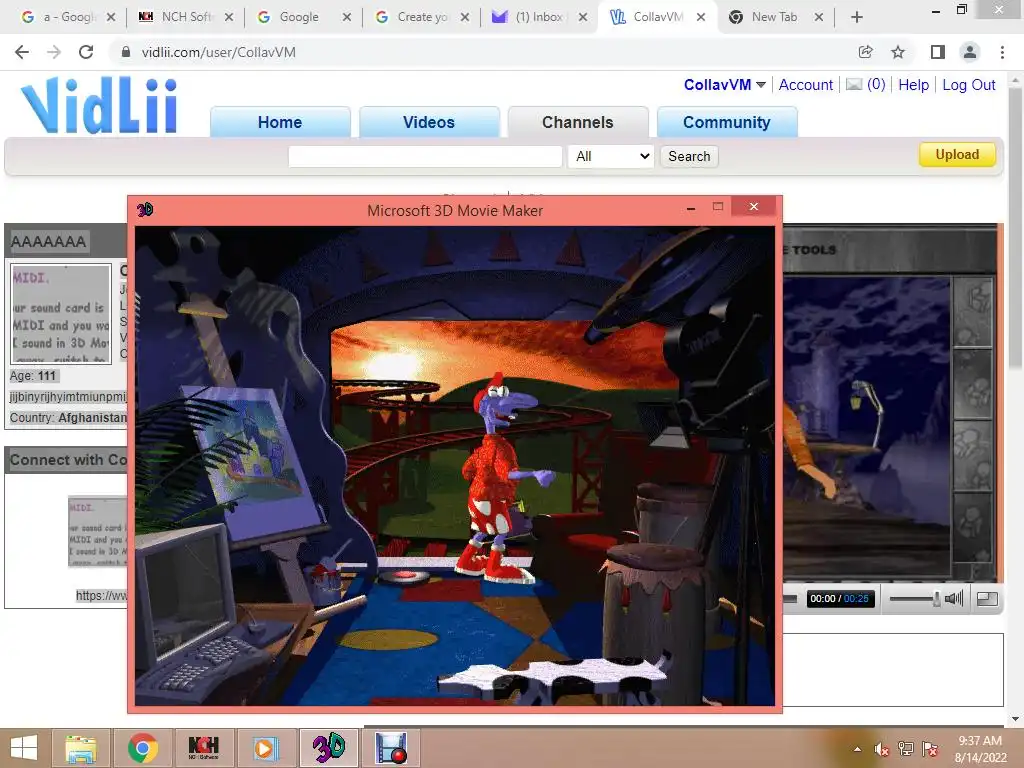Toggle fullscreen in the VidLii video player
1024x768 pixels.
(987, 598)
